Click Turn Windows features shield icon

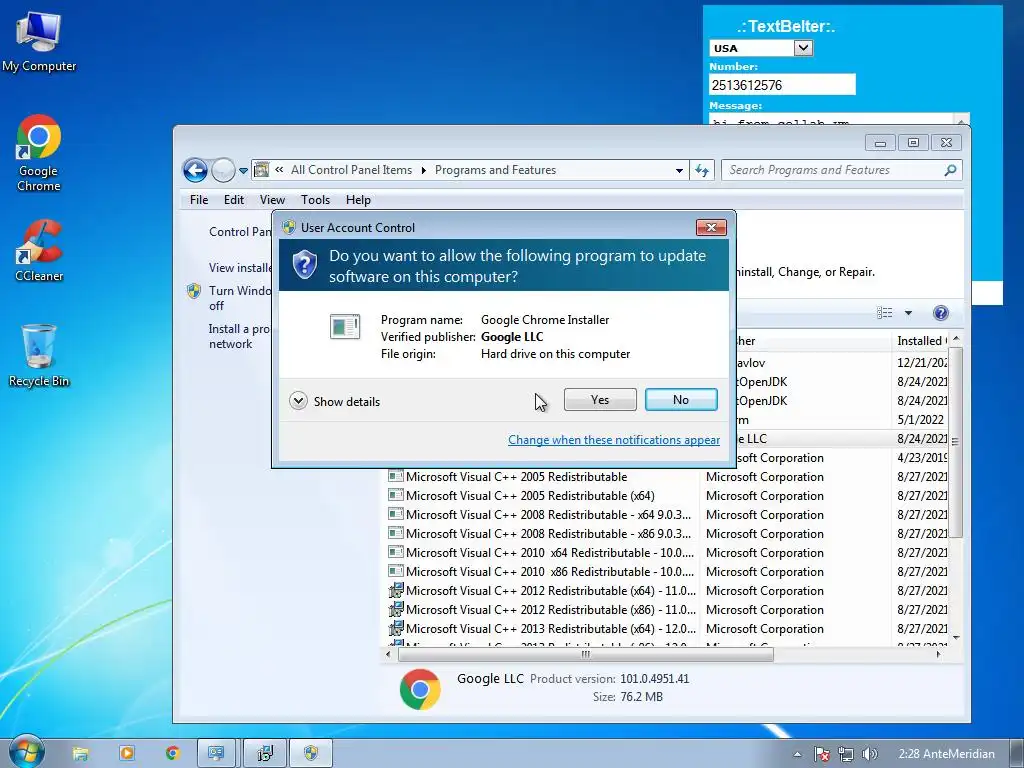pos(194,291)
